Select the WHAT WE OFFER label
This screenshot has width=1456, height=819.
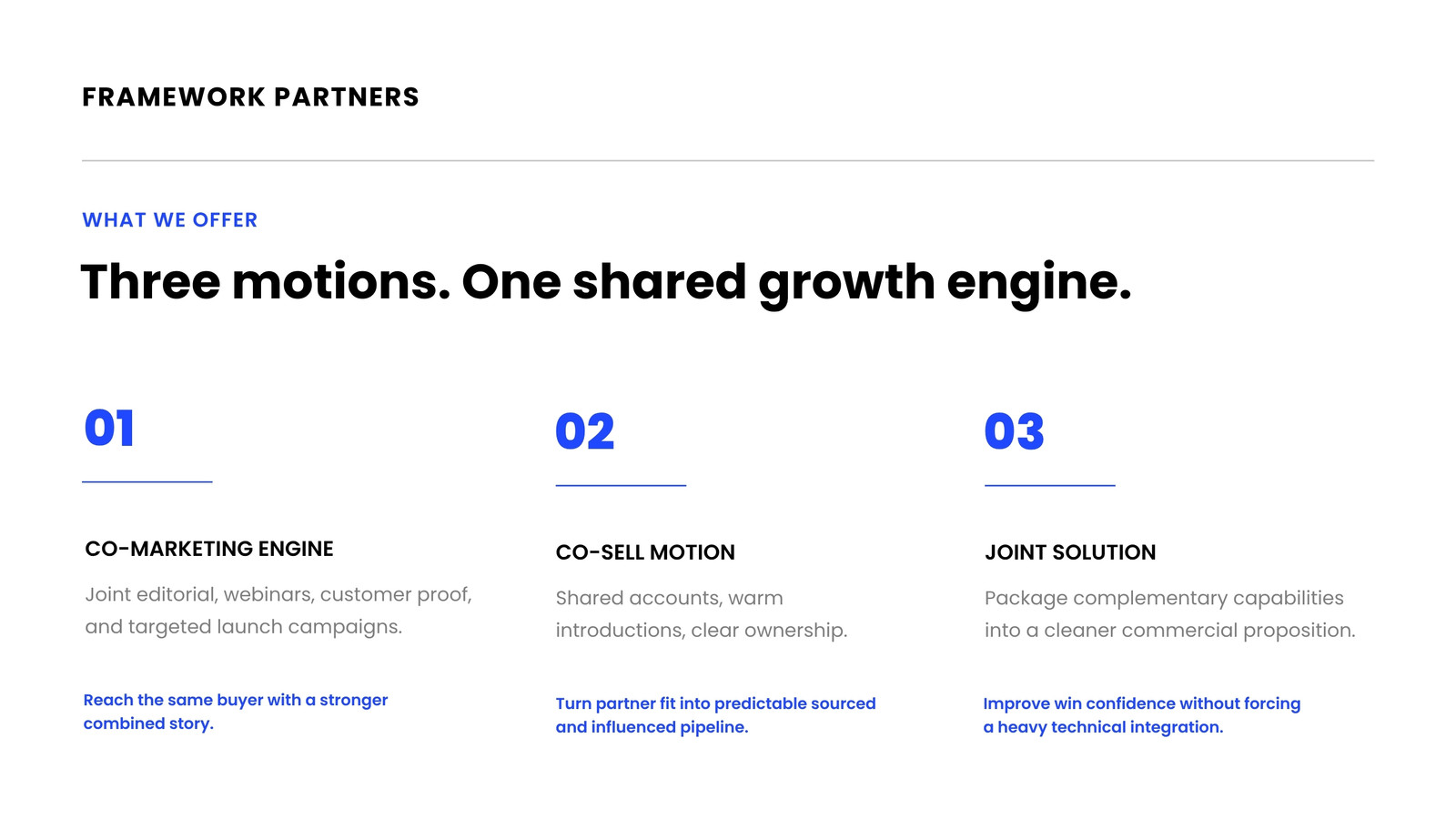click(x=170, y=220)
